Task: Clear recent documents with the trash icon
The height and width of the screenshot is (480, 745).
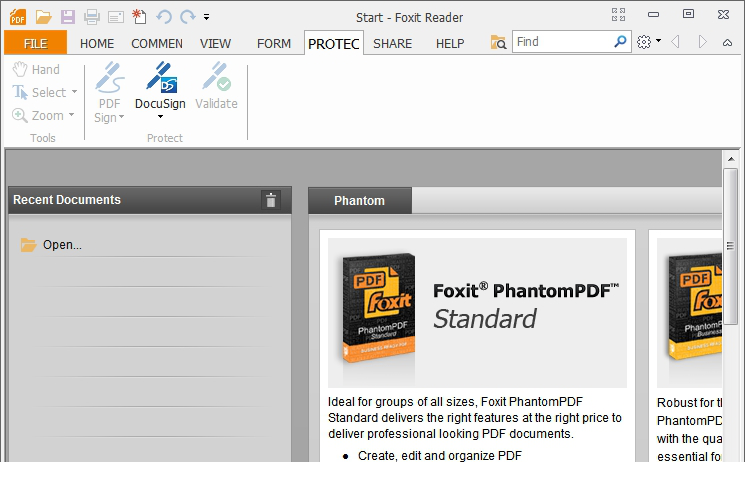Action: point(271,200)
